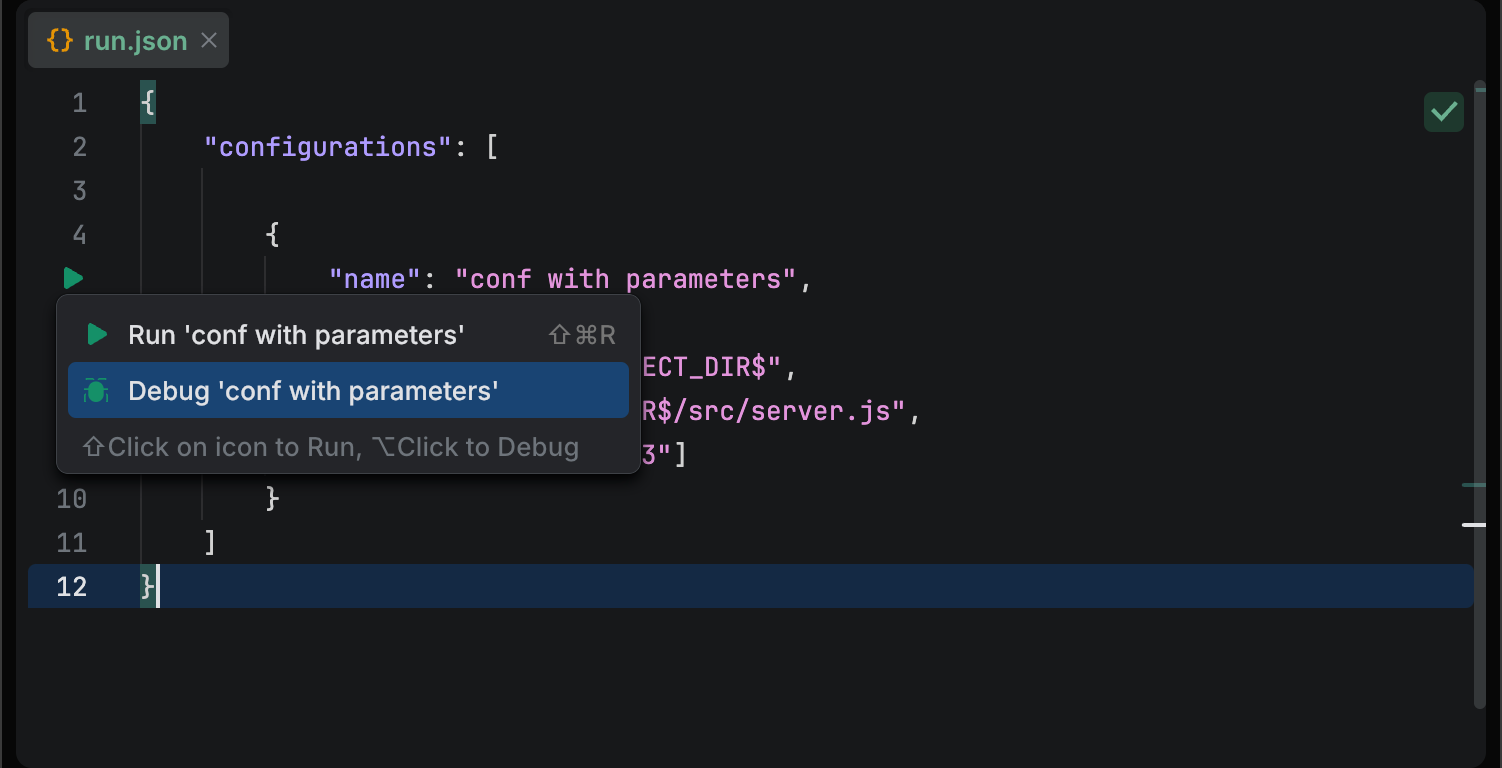
Task: Click line number 10 in the gutter
Action: (71, 499)
